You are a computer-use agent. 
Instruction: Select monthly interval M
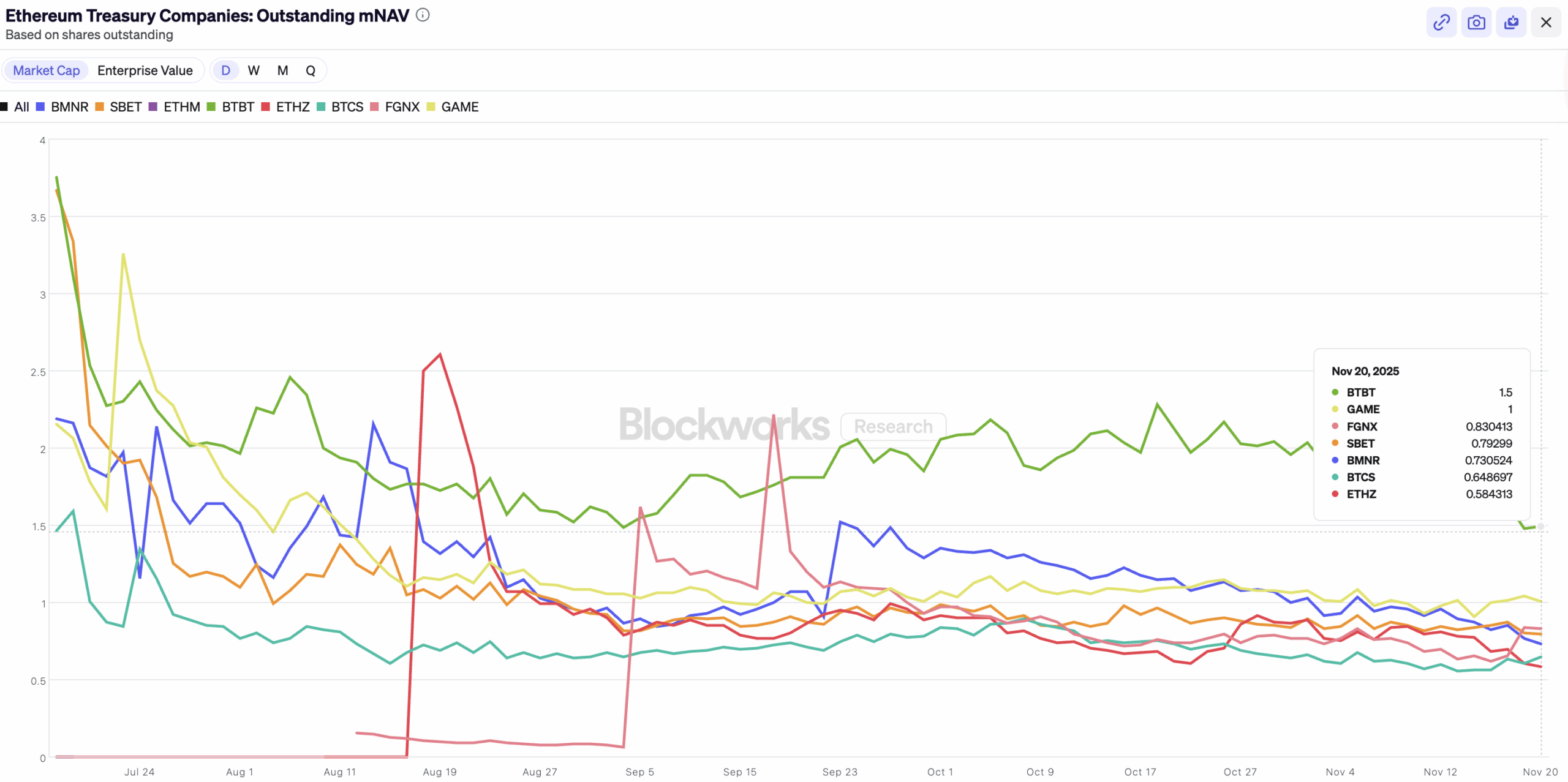coord(282,70)
